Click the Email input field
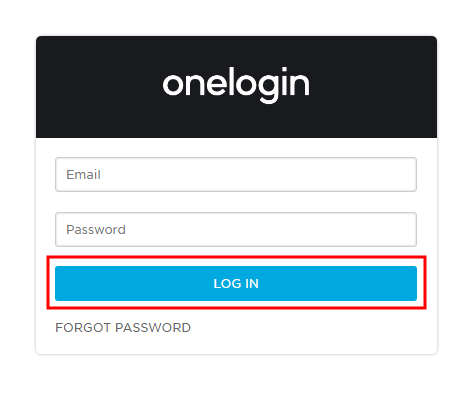Viewport: 472px width, 396px height. (236, 174)
